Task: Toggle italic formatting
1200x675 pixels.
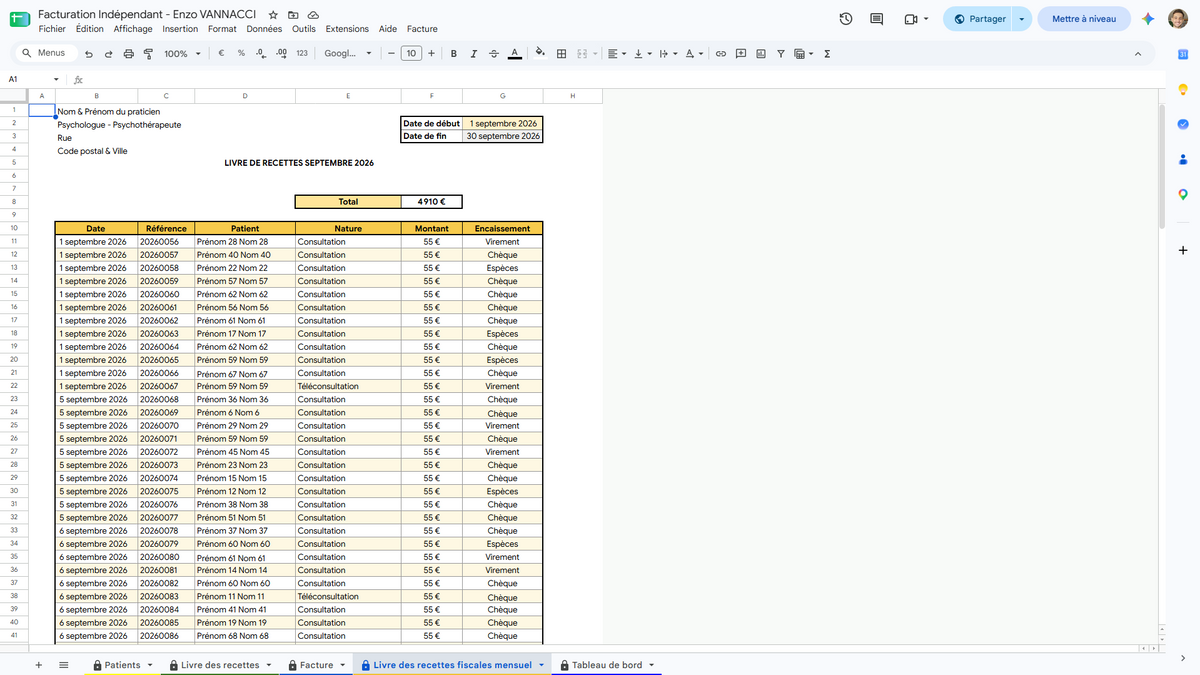Action: 474,54
